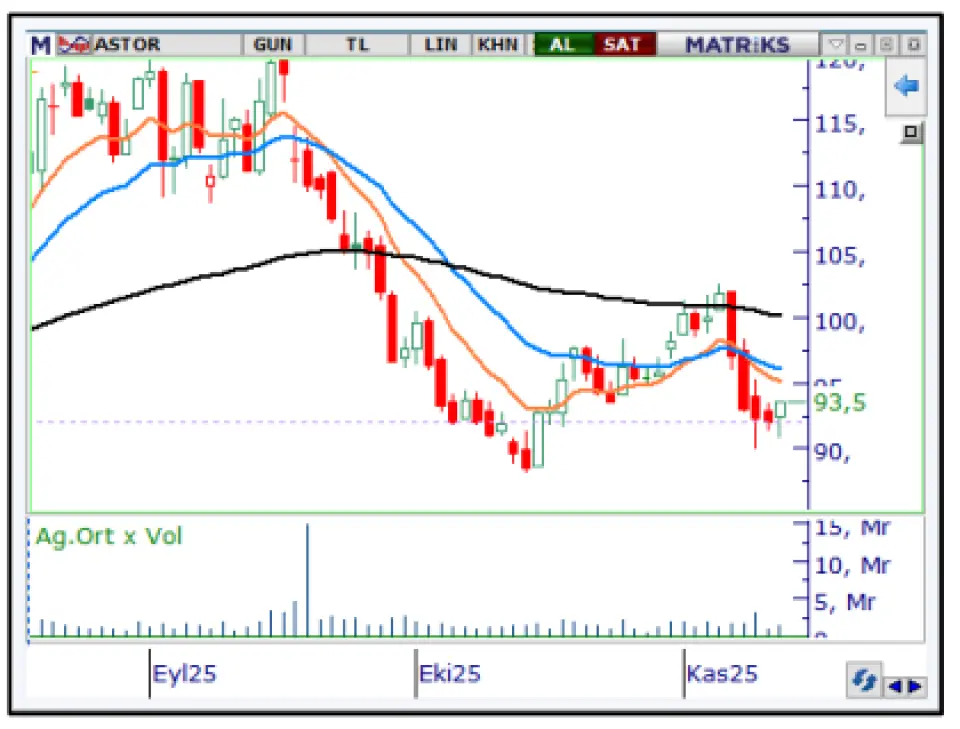Toggle the LIN scale mode
The width and height of the screenshot is (960, 729).
[440, 45]
